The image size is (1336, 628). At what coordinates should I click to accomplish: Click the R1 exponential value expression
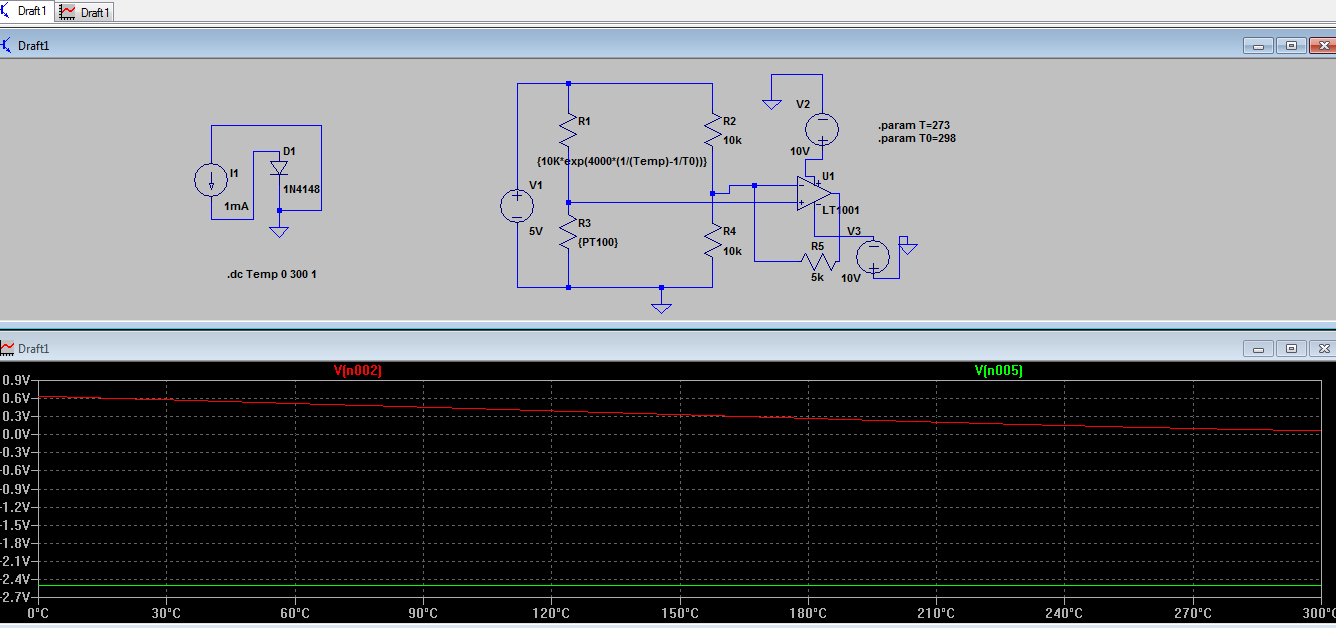(x=623, y=161)
